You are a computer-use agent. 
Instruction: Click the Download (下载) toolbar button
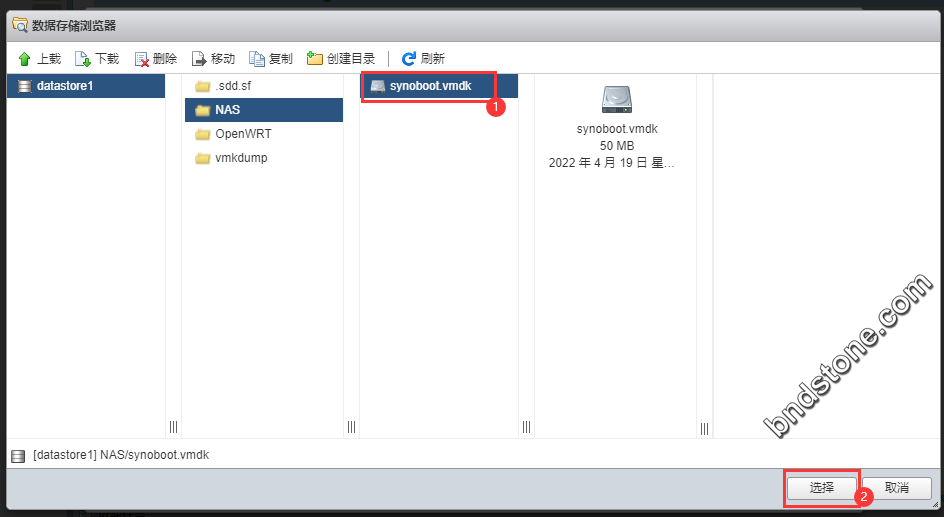click(x=98, y=58)
